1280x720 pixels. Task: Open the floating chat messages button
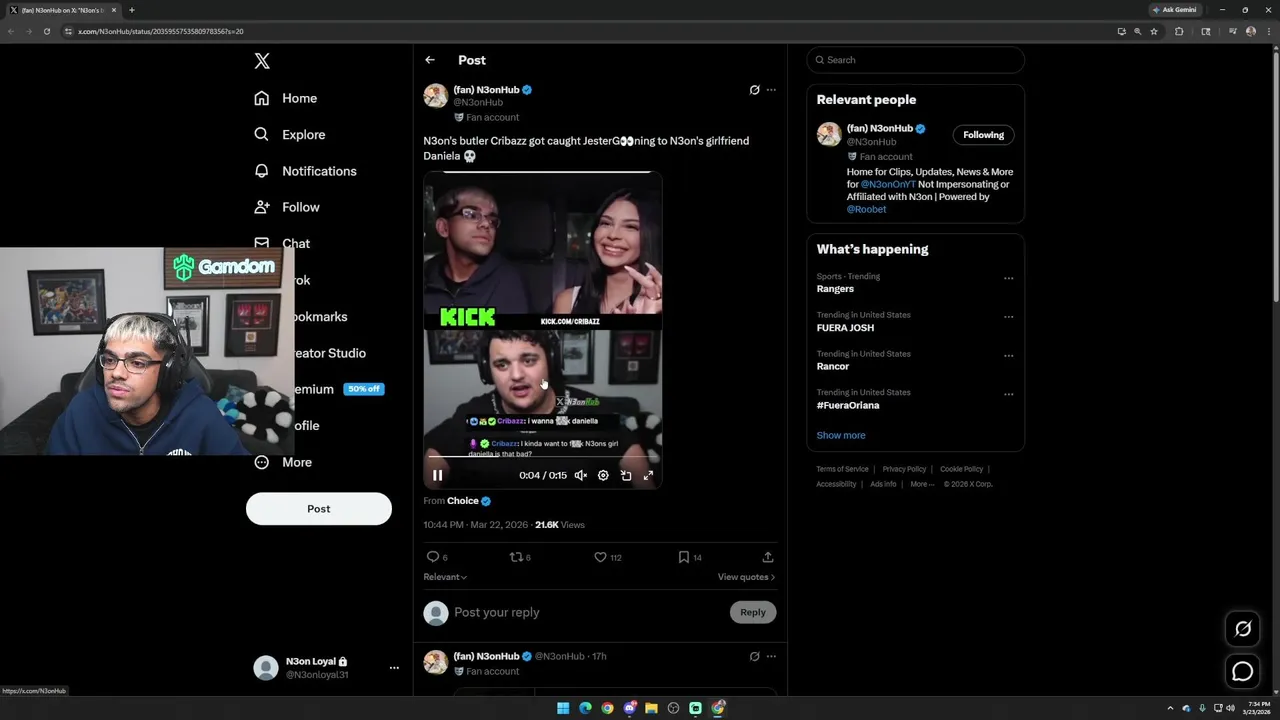tap(1243, 672)
